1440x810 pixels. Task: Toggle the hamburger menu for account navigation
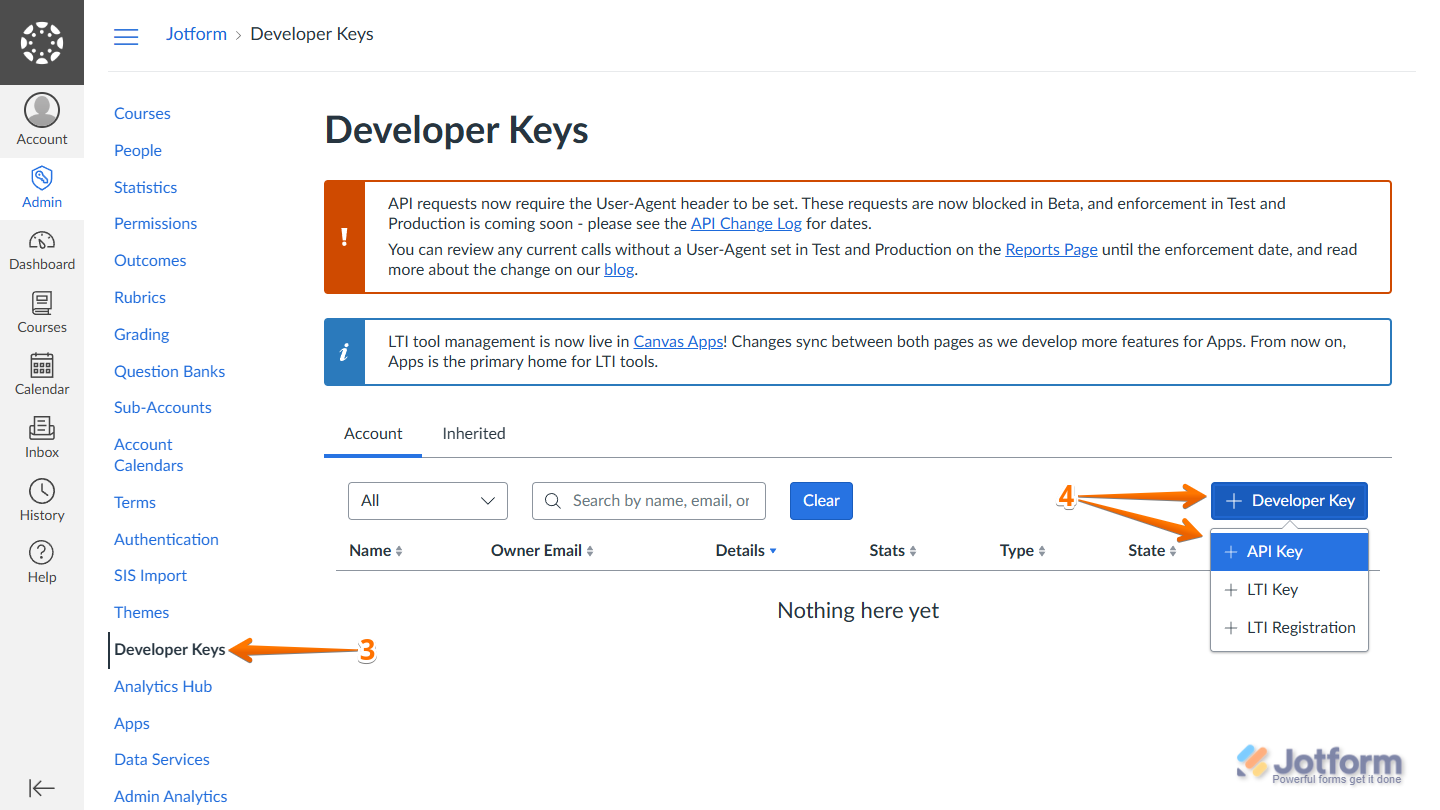[126, 36]
